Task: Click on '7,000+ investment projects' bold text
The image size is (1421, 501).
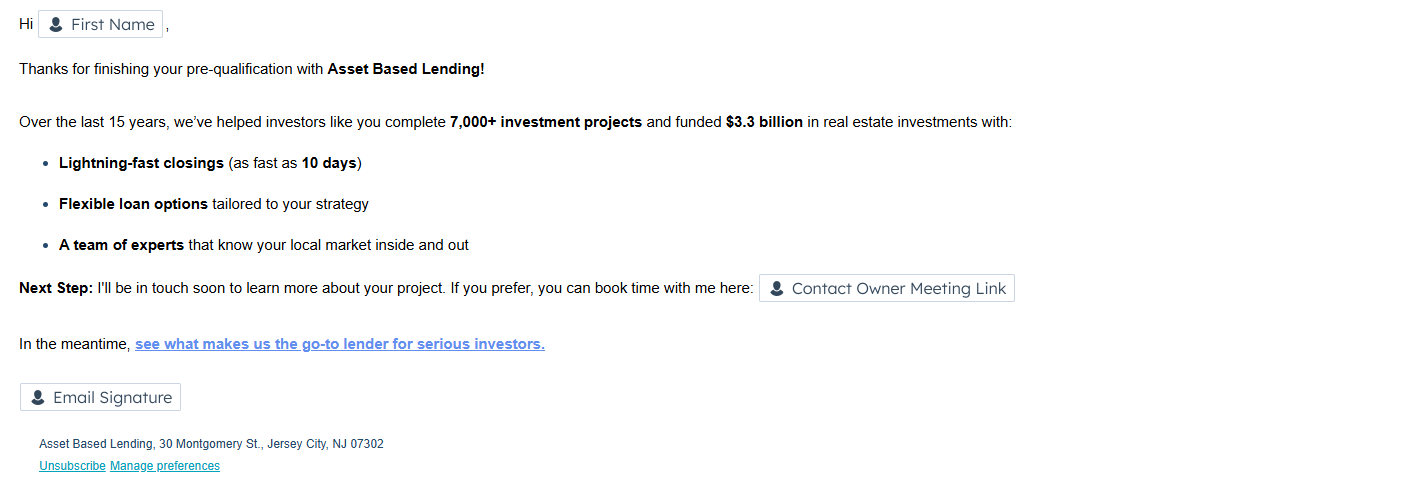Action: point(546,122)
